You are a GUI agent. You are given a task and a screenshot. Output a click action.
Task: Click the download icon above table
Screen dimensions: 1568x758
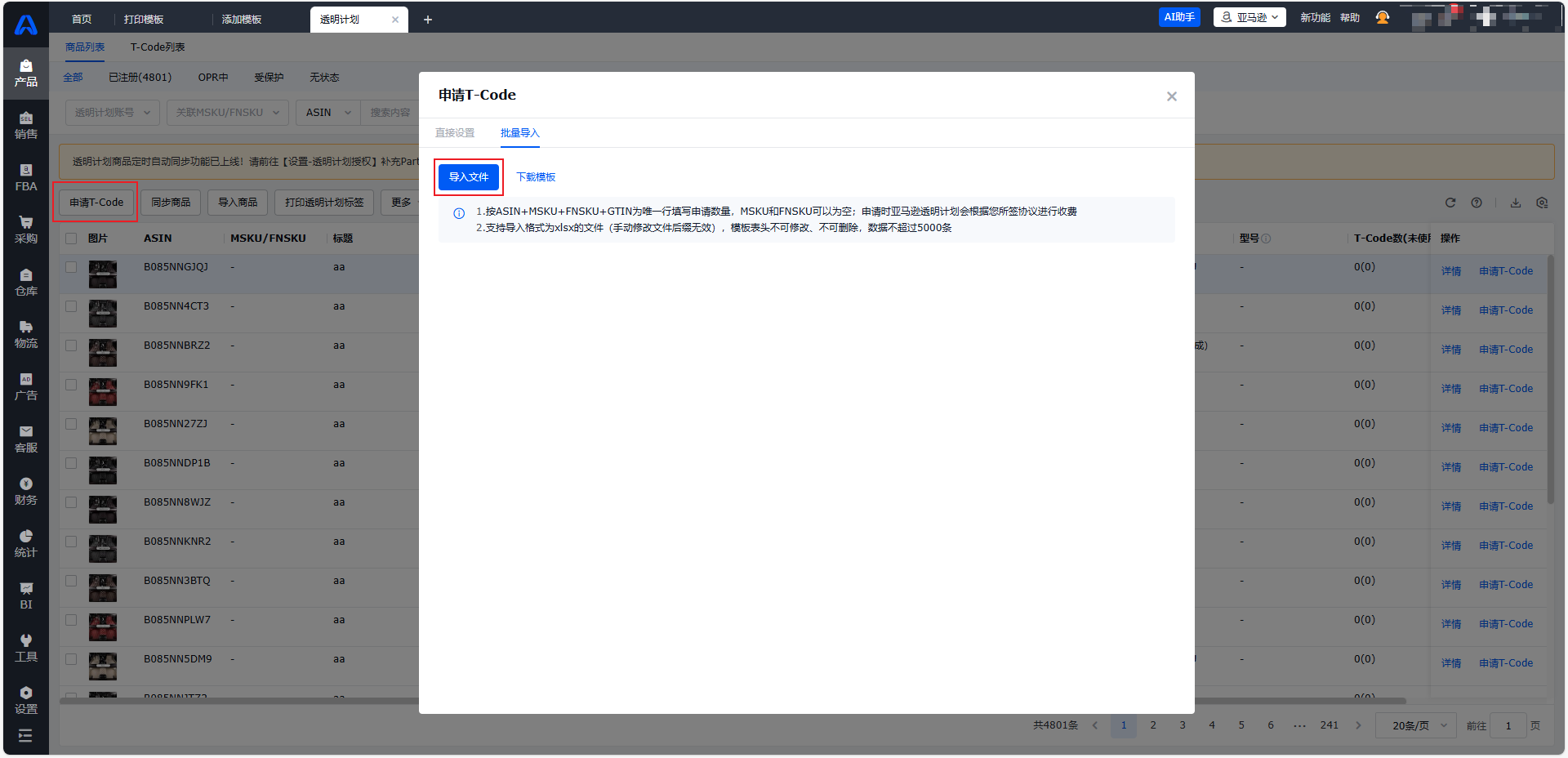click(1516, 203)
